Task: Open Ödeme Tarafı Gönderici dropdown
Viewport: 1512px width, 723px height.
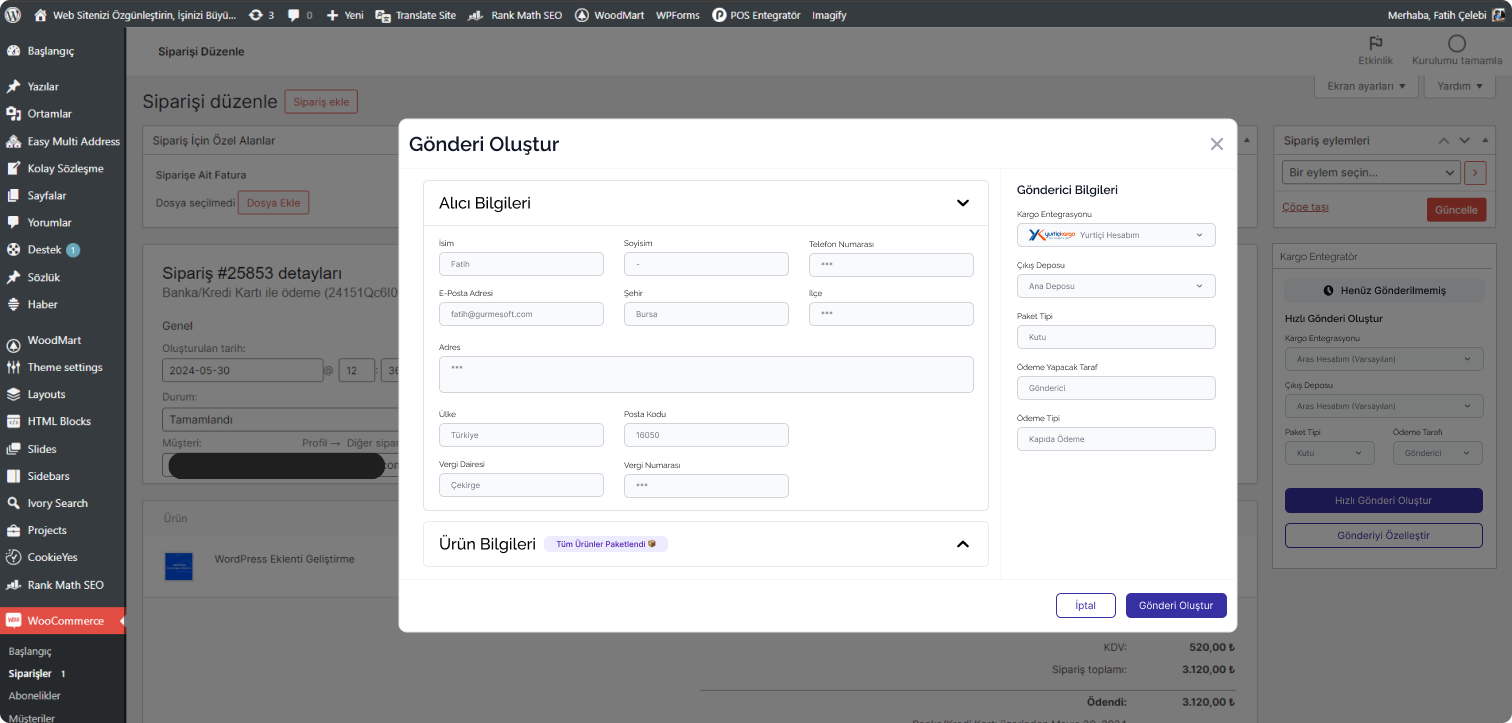Action: [1438, 453]
